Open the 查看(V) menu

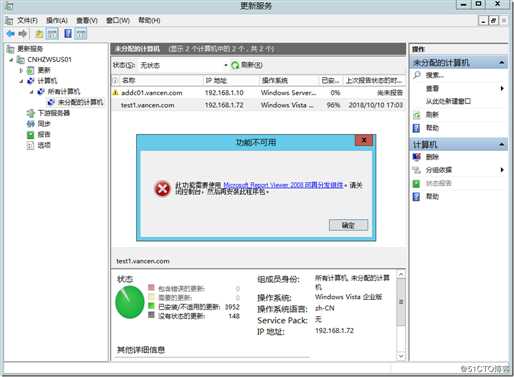(x=87, y=21)
